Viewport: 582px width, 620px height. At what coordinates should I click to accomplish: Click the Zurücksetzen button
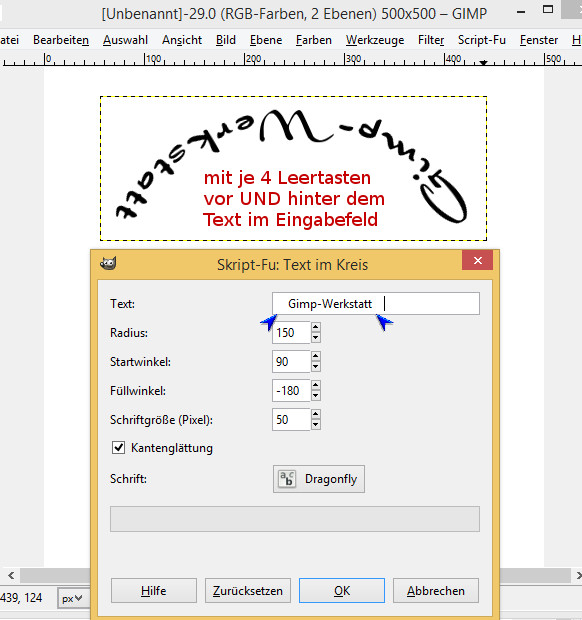tap(248, 591)
